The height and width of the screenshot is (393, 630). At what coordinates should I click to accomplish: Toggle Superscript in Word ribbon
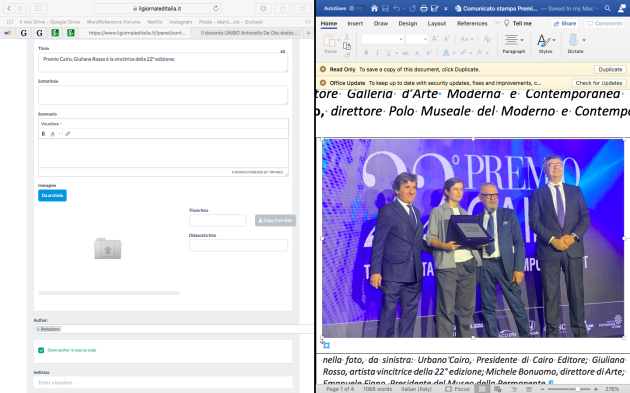[429, 53]
